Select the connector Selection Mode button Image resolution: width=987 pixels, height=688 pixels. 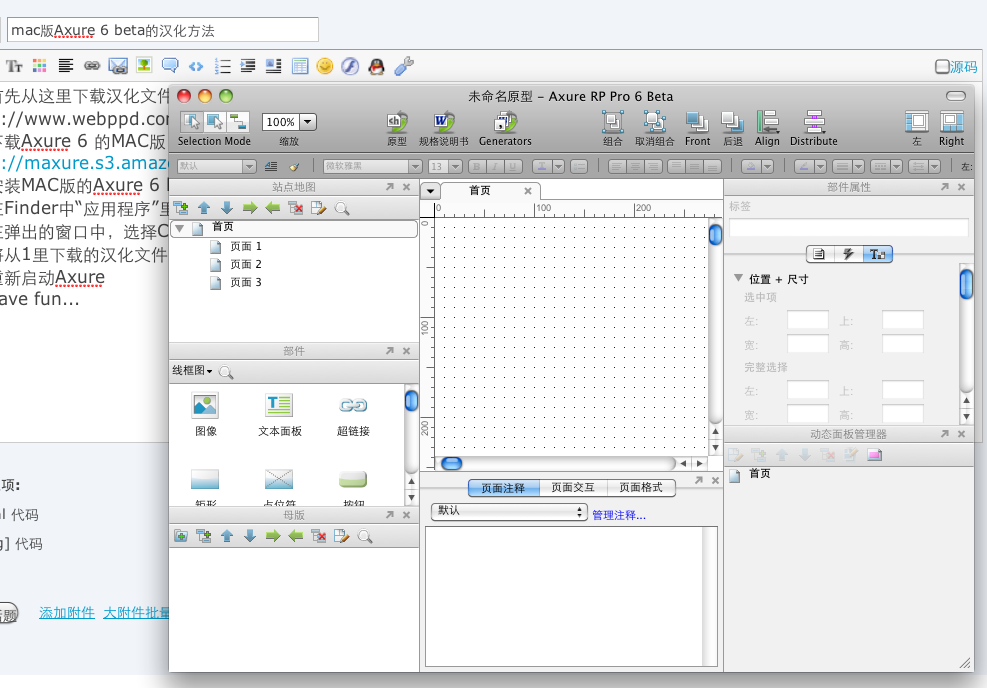238,121
